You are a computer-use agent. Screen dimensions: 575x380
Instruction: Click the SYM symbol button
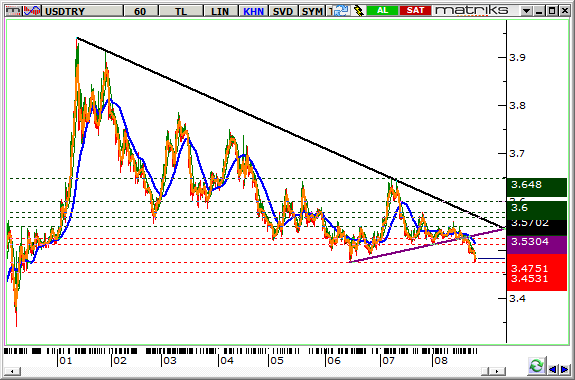pyautogui.click(x=312, y=11)
